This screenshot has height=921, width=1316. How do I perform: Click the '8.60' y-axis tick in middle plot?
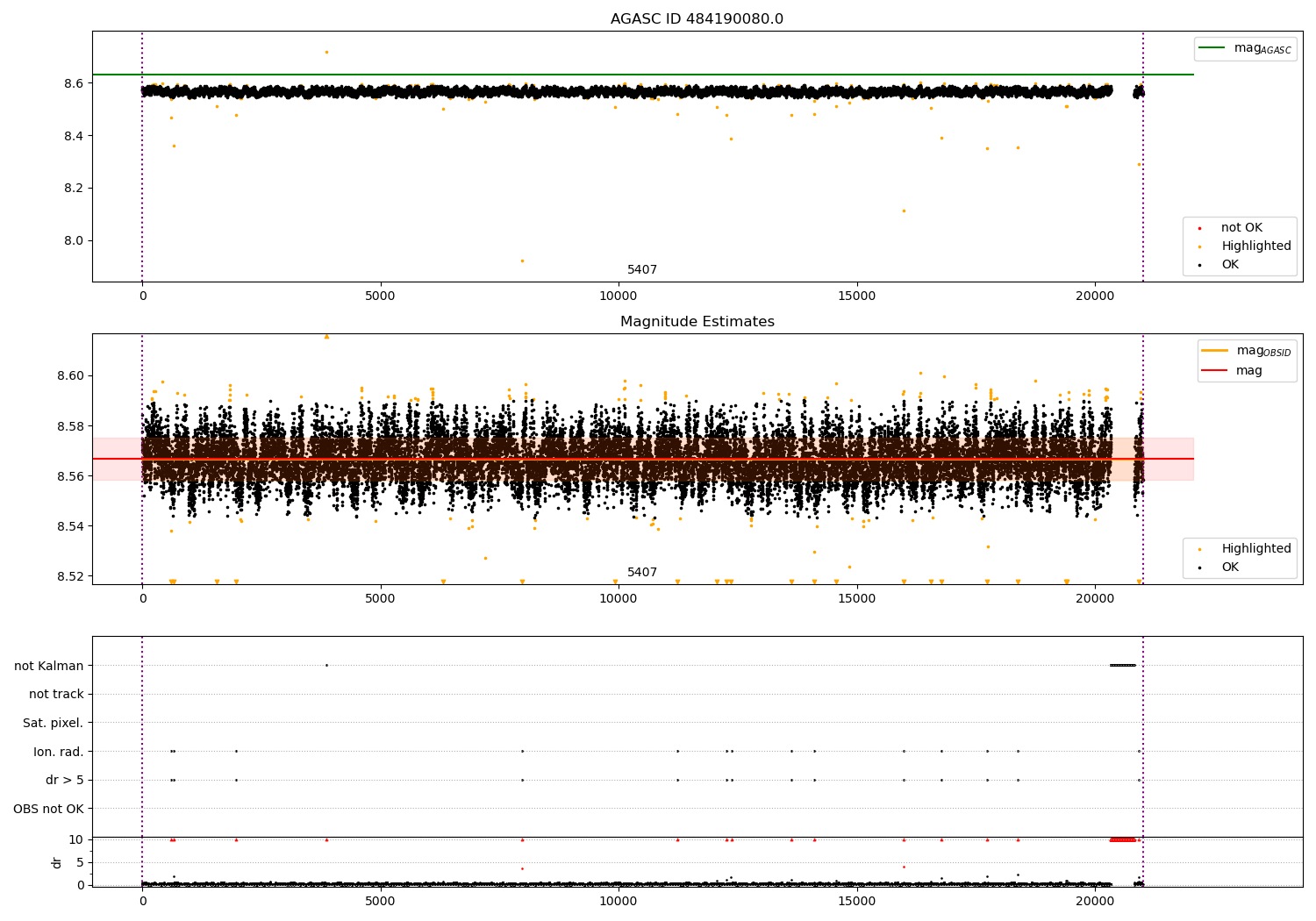(71, 375)
